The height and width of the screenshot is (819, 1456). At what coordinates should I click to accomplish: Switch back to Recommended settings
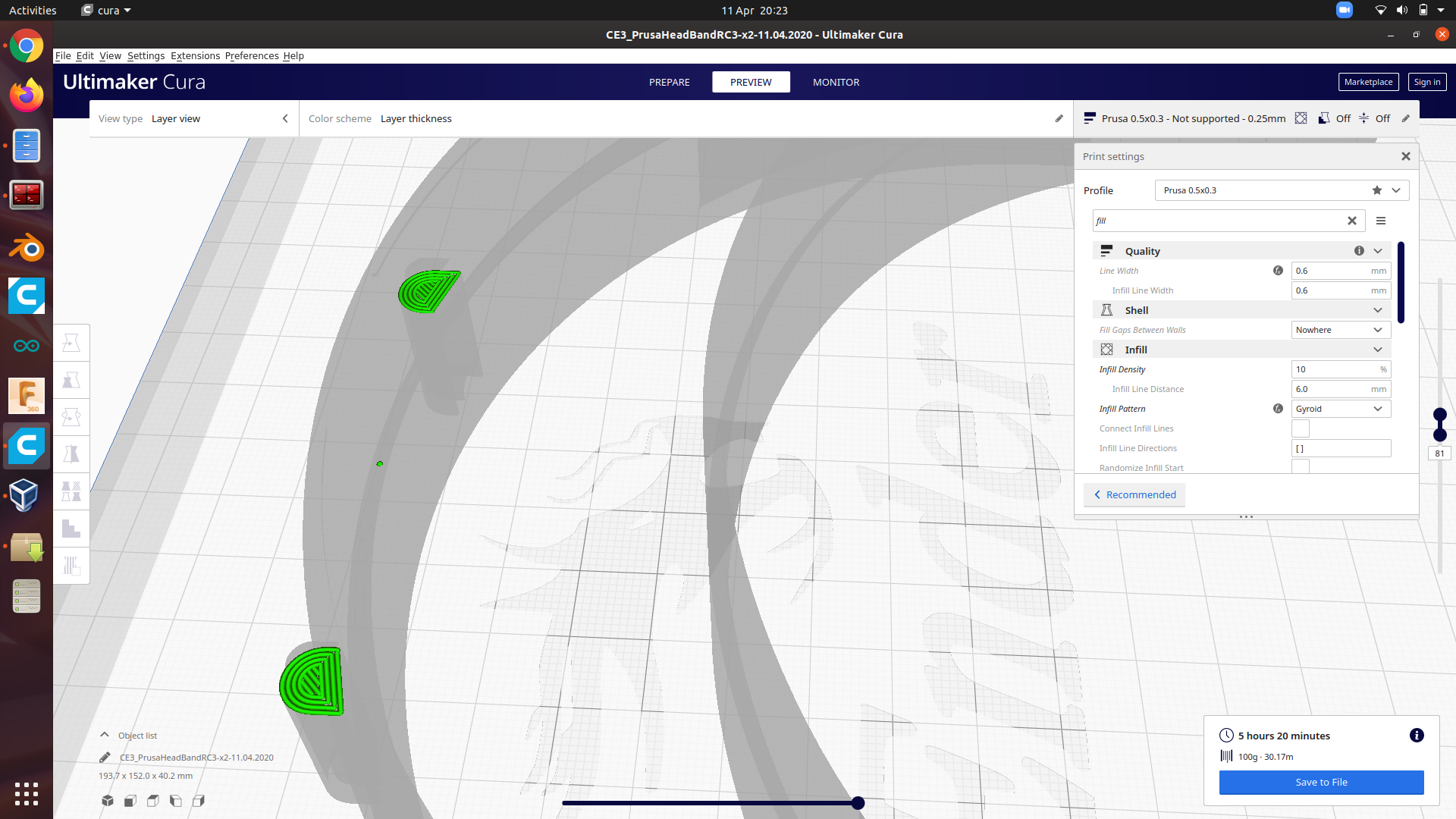[1134, 494]
